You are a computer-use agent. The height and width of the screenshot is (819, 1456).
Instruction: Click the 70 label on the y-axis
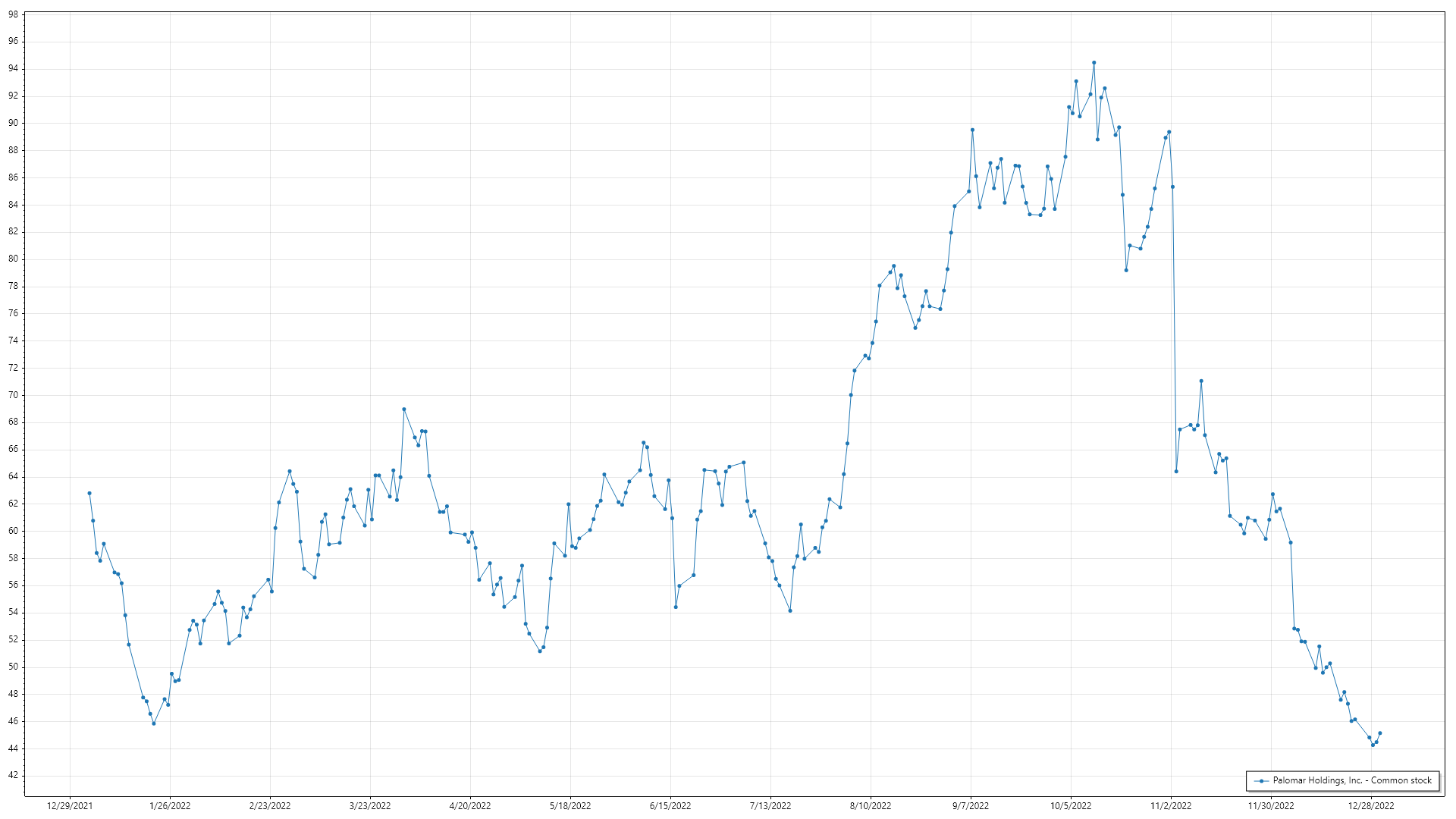[14, 395]
